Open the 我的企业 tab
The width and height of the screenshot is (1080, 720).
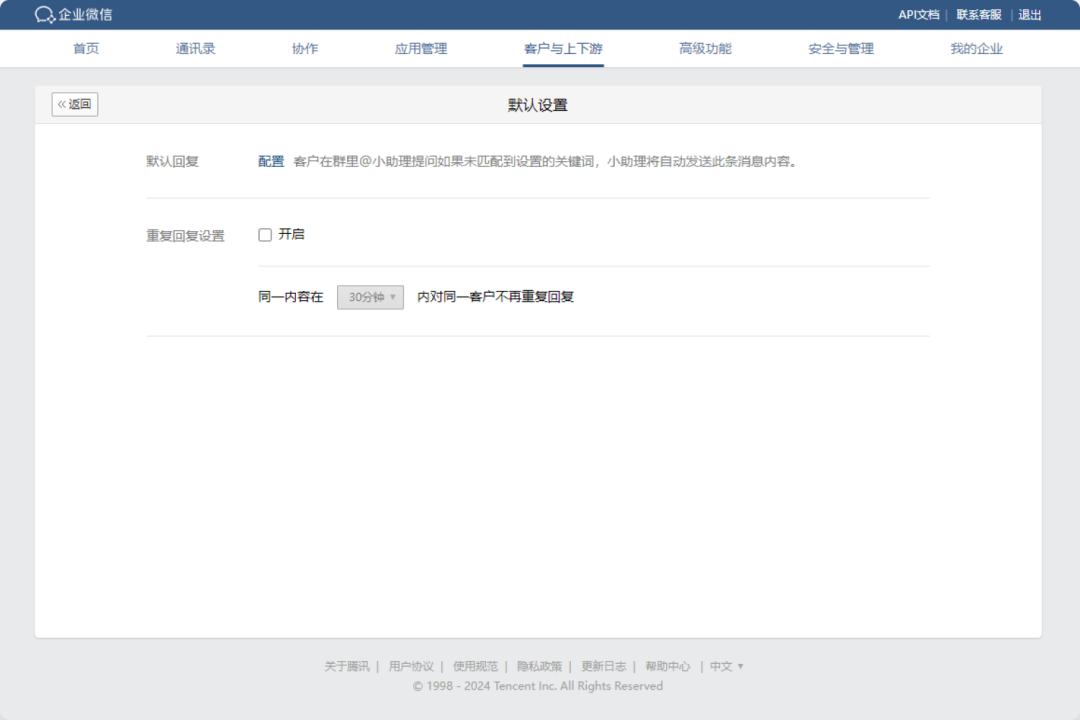click(976, 49)
